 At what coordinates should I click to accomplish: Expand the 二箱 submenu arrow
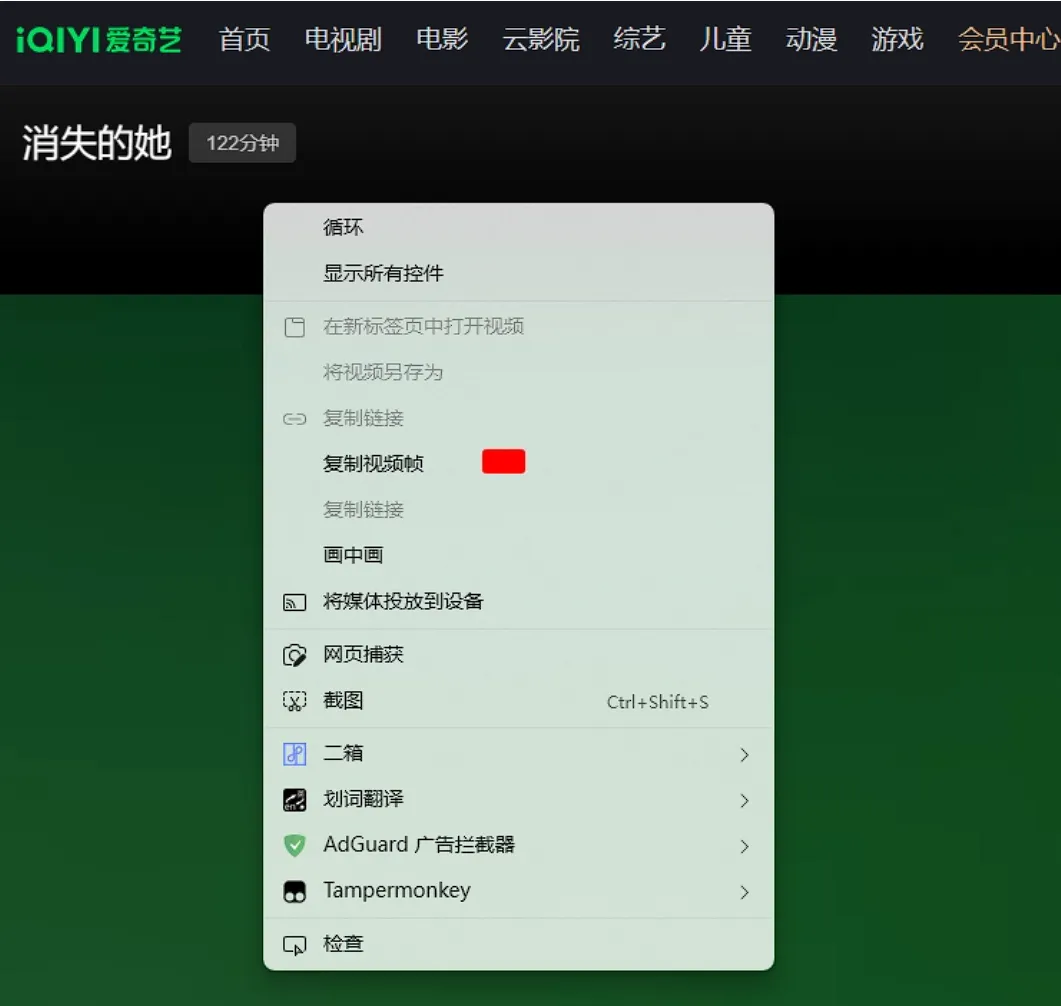744,754
